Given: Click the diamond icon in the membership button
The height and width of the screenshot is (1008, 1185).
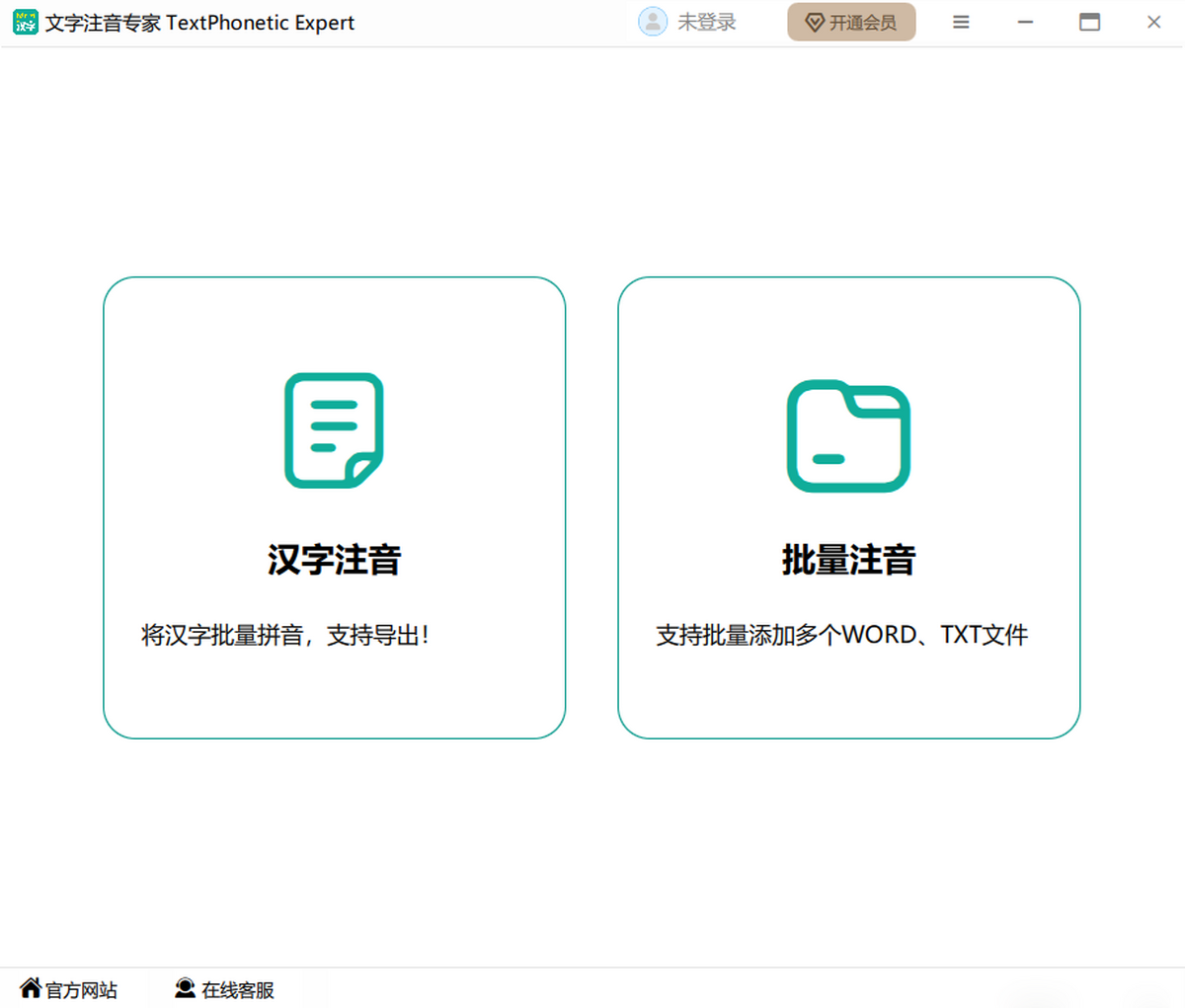Looking at the screenshot, I should 814,23.
